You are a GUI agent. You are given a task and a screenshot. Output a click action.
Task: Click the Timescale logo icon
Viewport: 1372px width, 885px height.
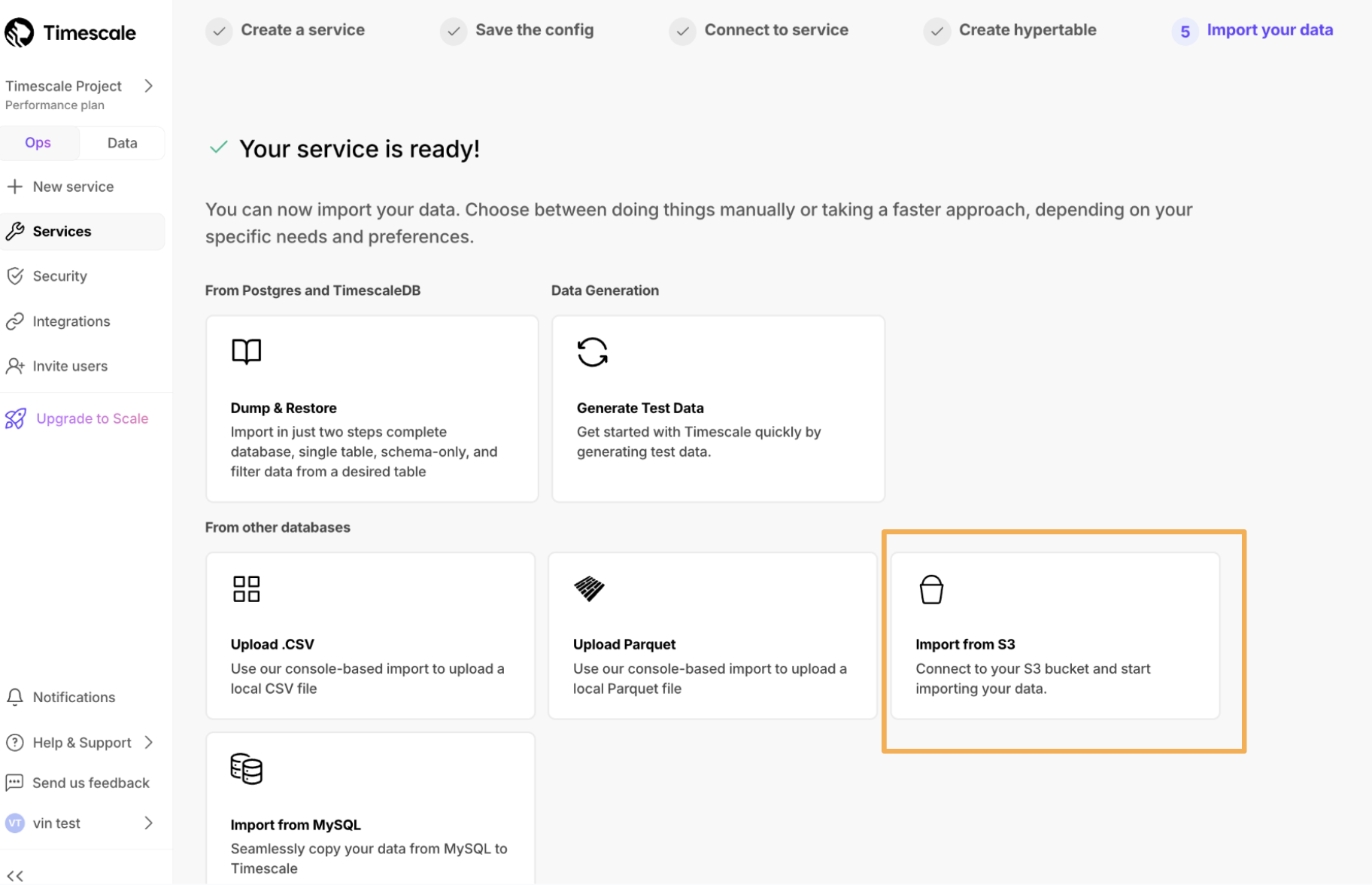pos(20,32)
